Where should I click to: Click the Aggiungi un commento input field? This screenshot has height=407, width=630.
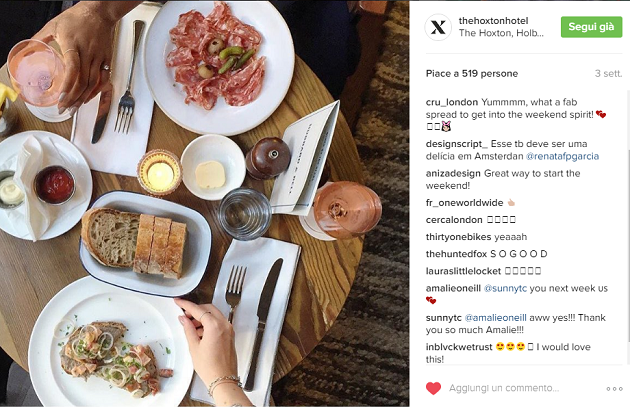point(504,388)
